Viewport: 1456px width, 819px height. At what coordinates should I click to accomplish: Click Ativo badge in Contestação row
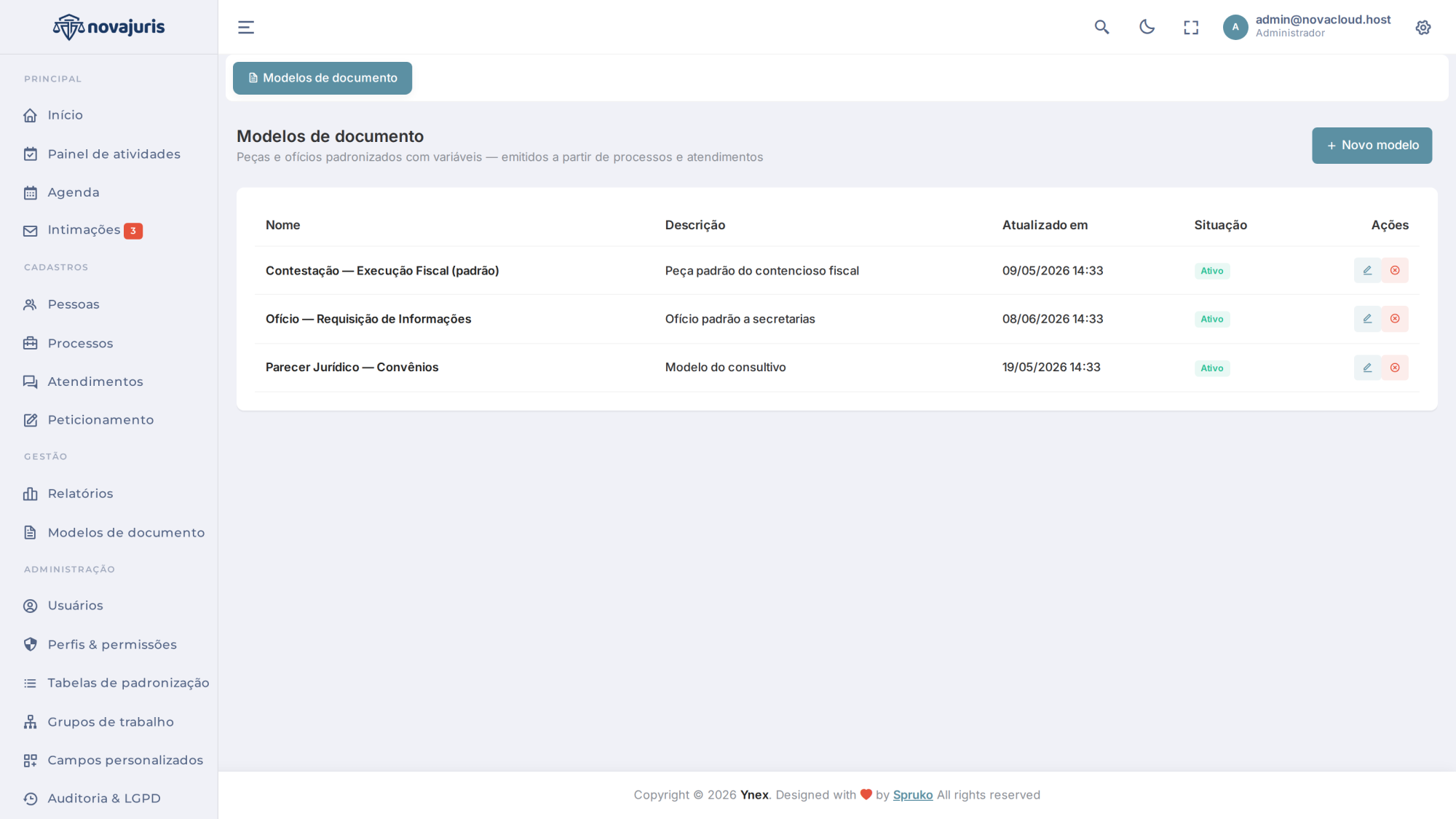1212,271
